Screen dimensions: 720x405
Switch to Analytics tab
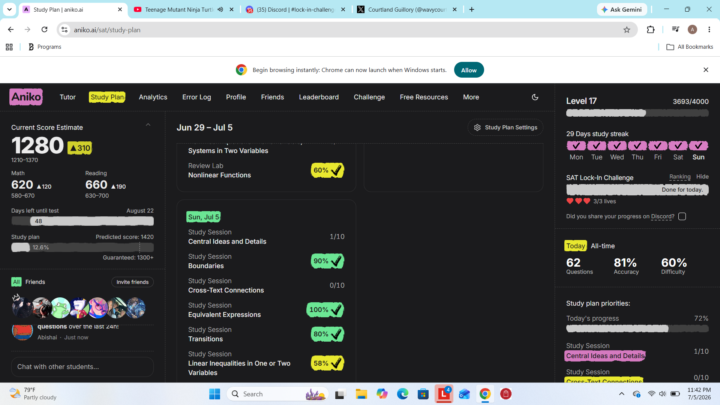(x=153, y=97)
